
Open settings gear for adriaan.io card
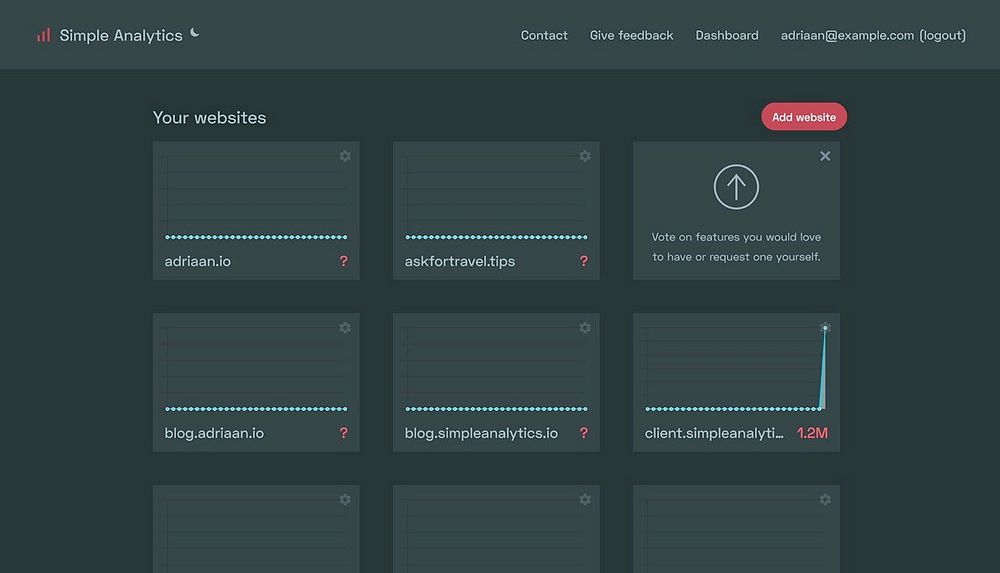(x=345, y=156)
